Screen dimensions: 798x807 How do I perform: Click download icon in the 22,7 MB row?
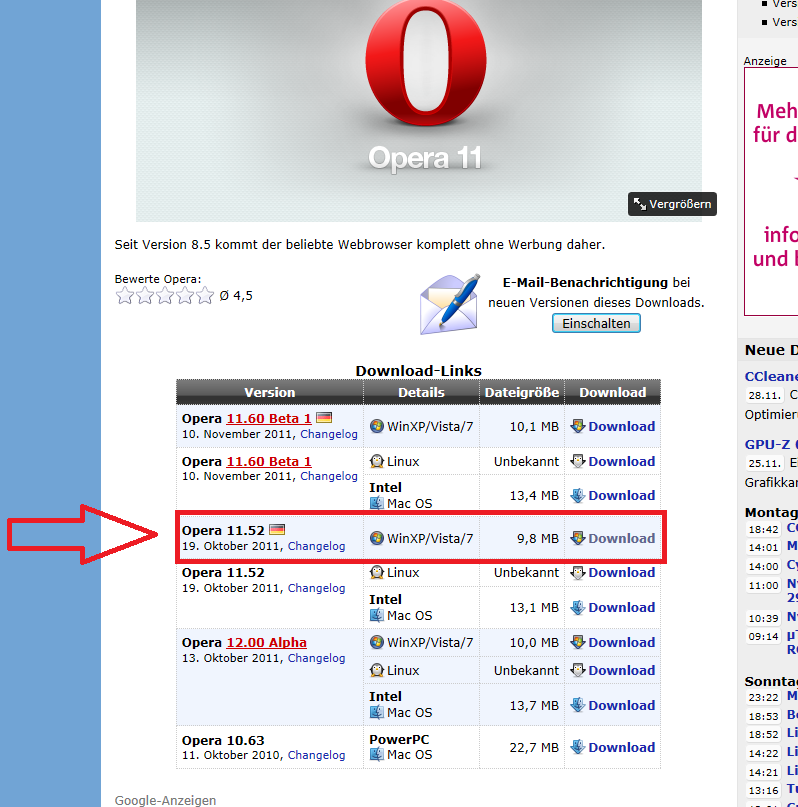pyautogui.click(x=578, y=747)
